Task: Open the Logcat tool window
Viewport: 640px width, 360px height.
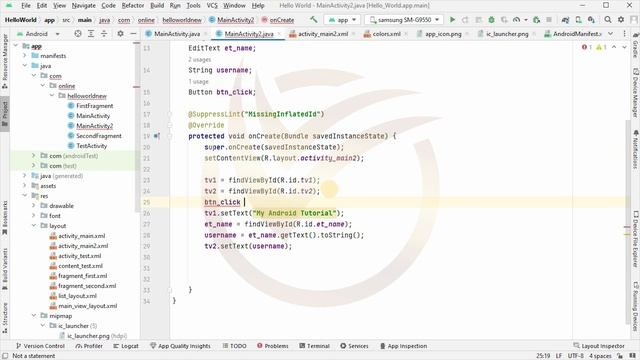Action: [126, 346]
